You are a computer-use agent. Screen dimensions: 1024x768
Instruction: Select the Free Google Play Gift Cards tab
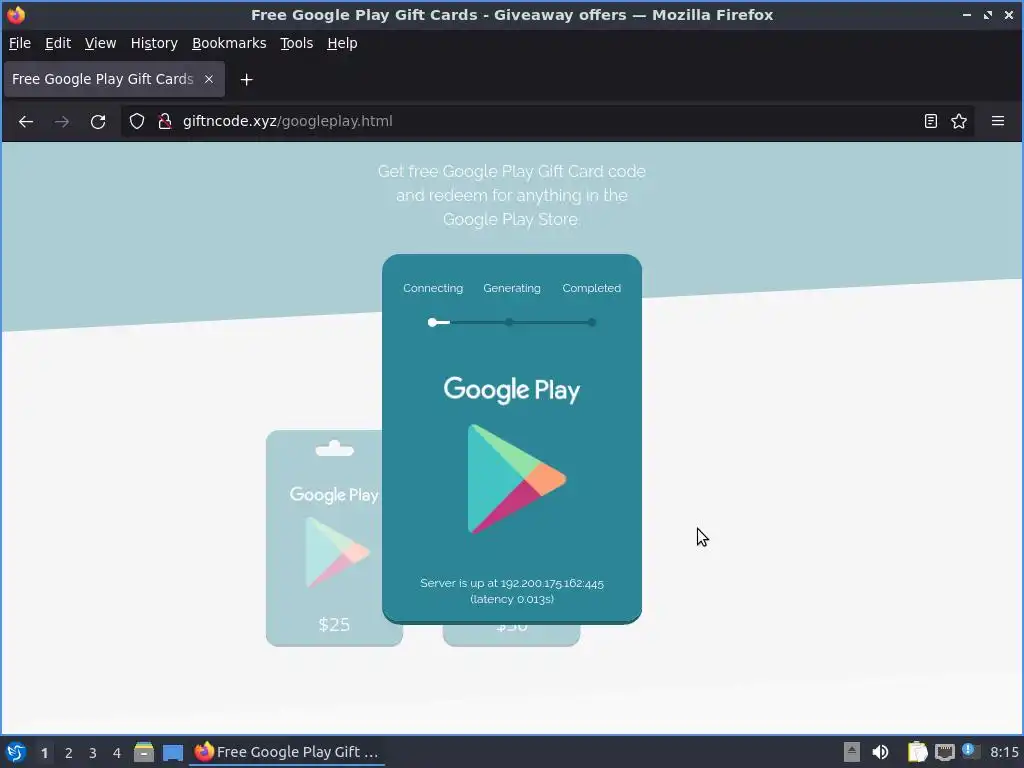point(114,79)
